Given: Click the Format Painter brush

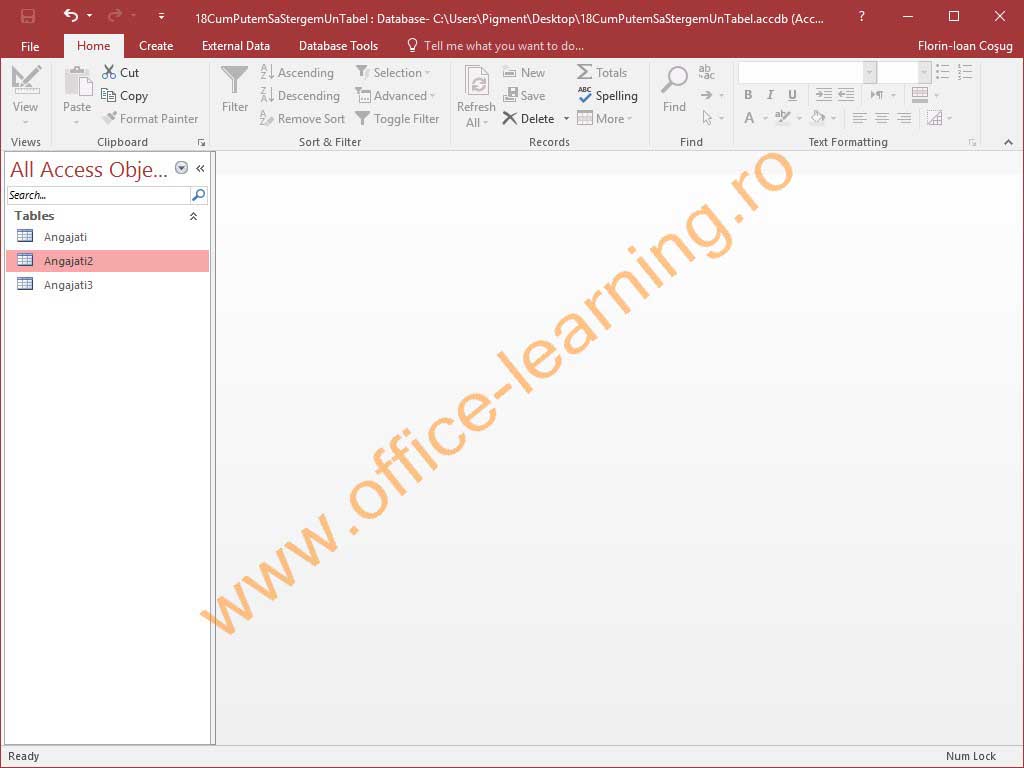Looking at the screenshot, I should tap(150, 118).
